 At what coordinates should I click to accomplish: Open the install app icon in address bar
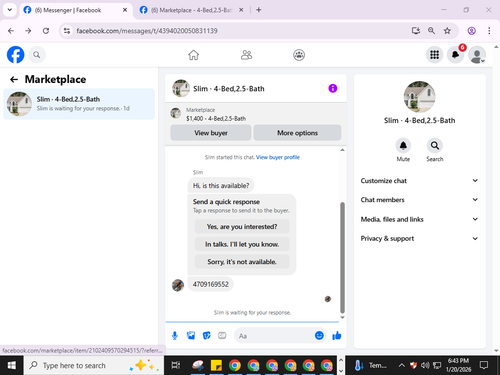pos(416,31)
